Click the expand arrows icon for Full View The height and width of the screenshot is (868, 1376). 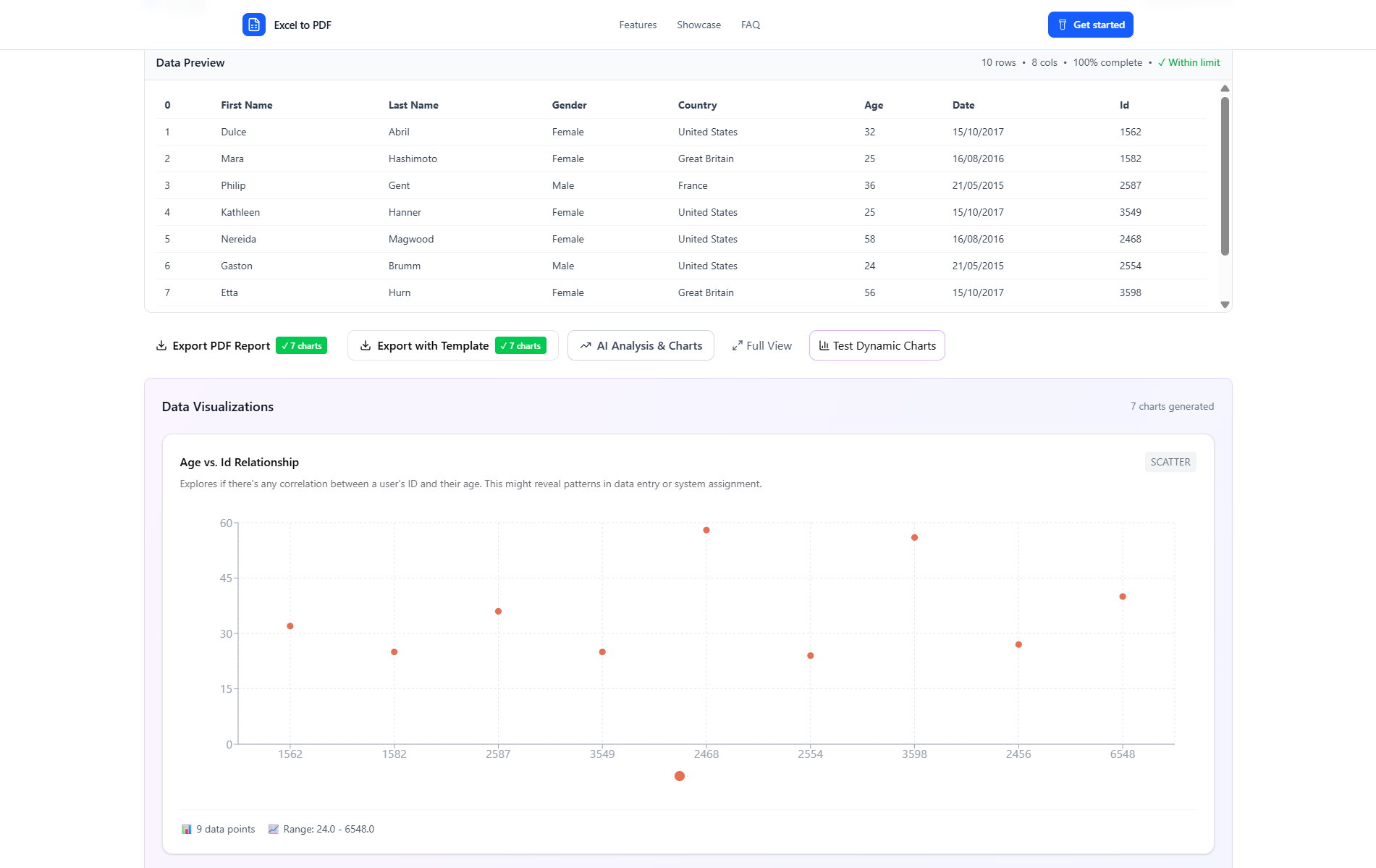click(x=737, y=346)
